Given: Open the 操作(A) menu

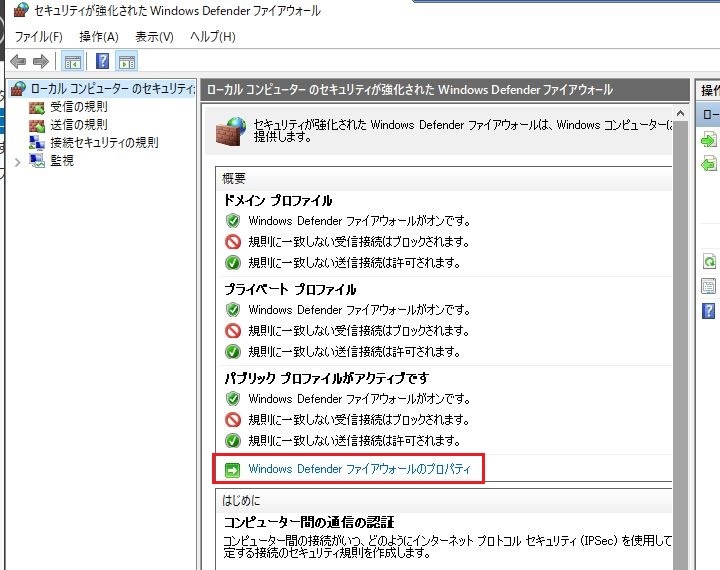Looking at the screenshot, I should tap(99, 37).
